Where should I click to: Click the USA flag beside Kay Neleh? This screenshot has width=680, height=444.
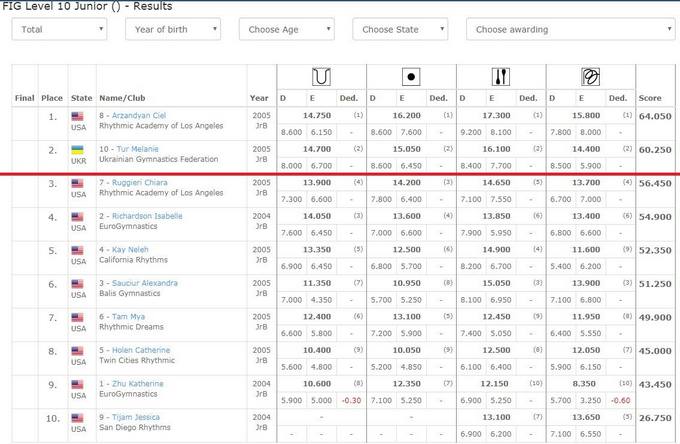click(x=78, y=250)
